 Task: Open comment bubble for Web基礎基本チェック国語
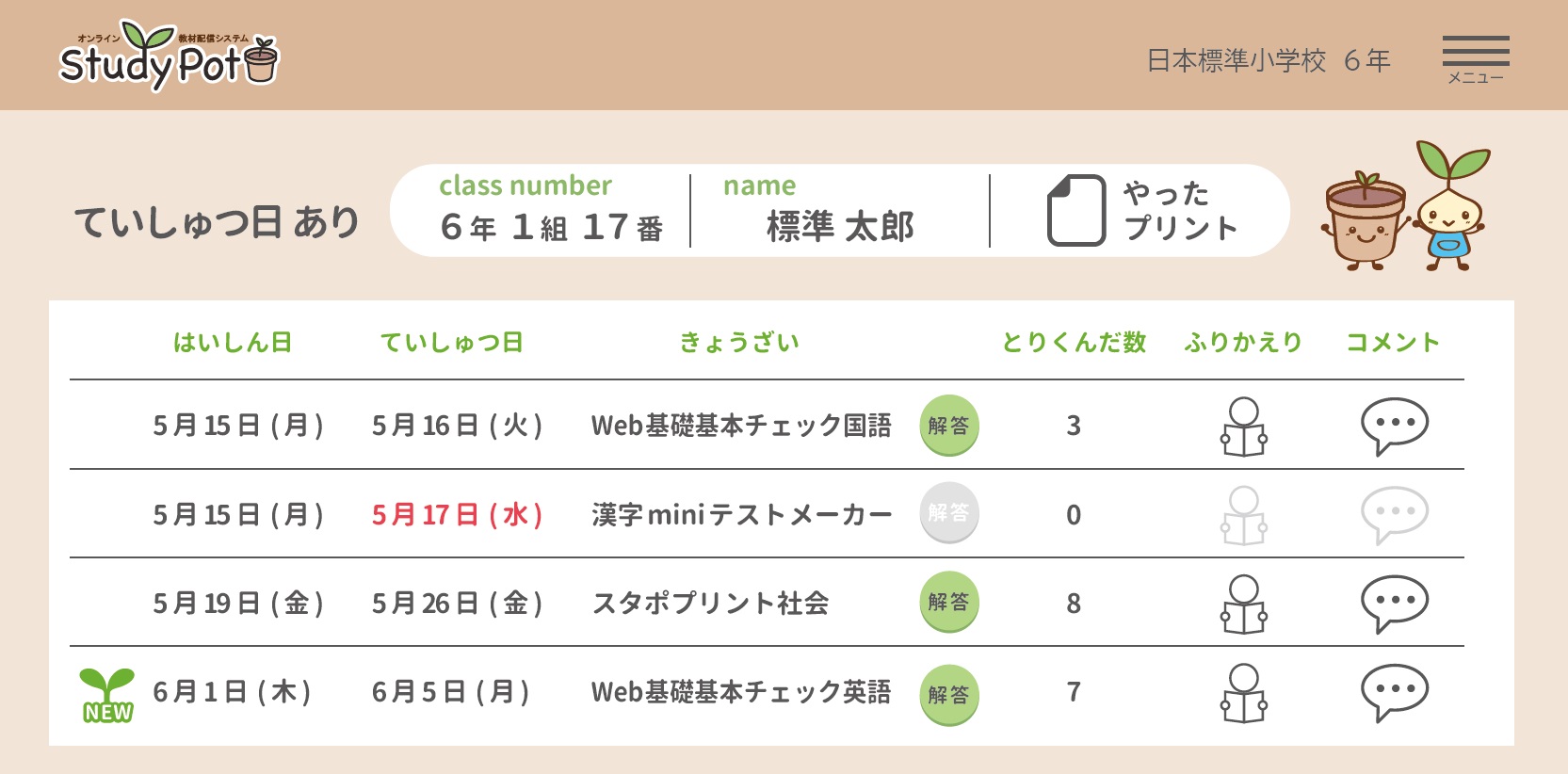click(1395, 427)
